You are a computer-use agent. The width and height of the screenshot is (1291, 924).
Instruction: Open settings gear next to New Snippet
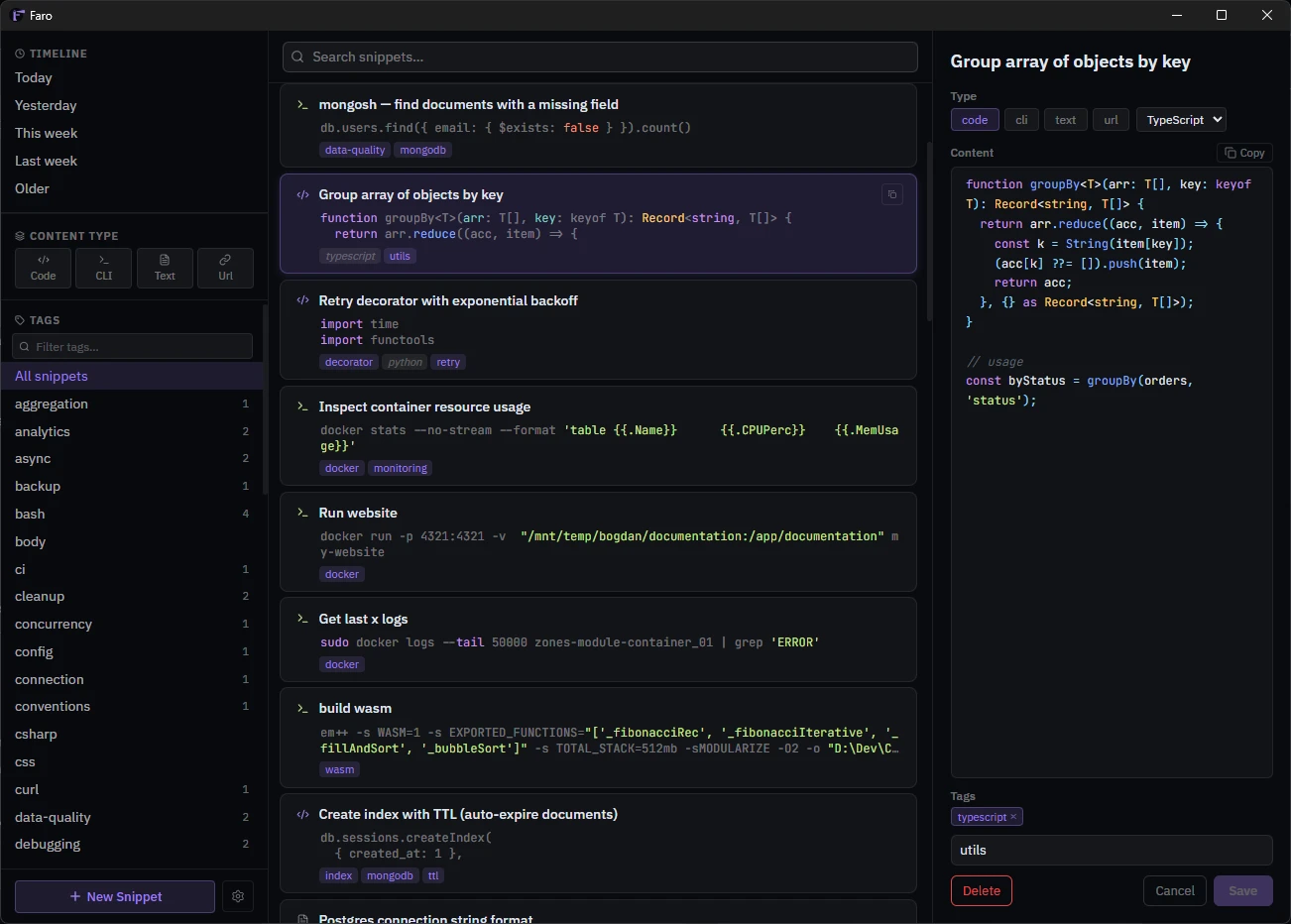[x=238, y=896]
